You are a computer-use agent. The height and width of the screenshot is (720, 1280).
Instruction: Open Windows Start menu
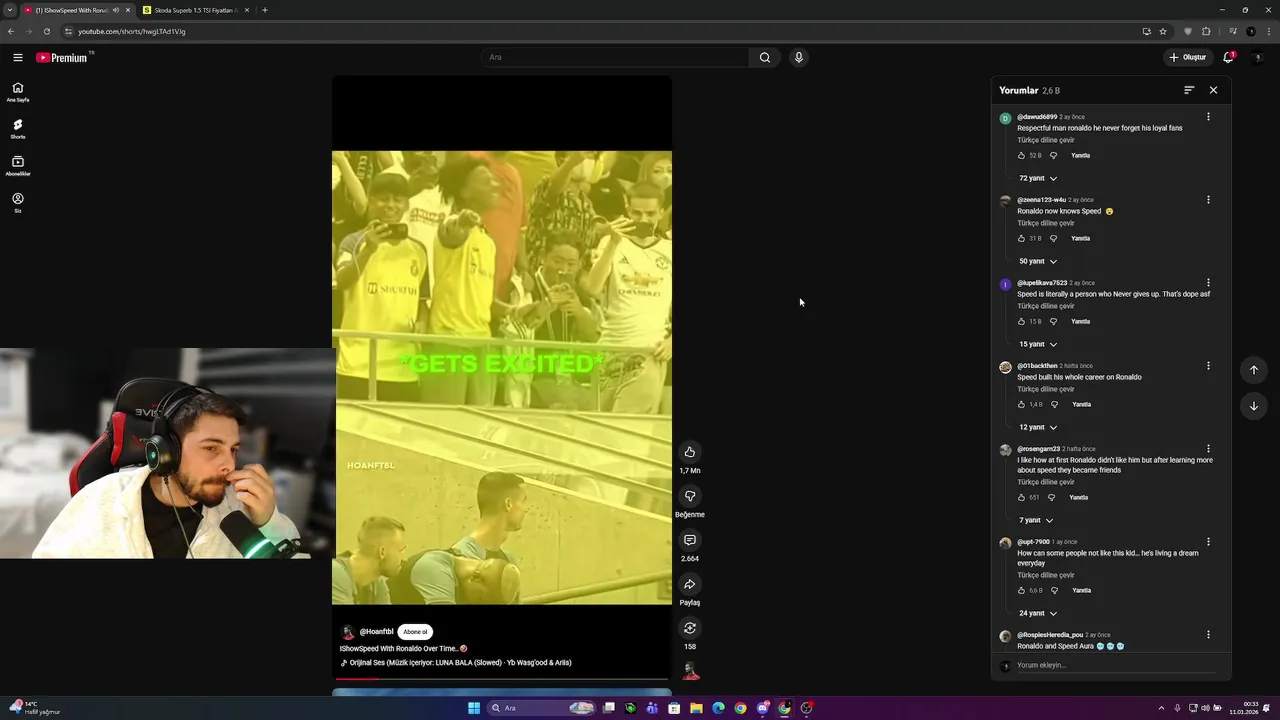(x=474, y=708)
